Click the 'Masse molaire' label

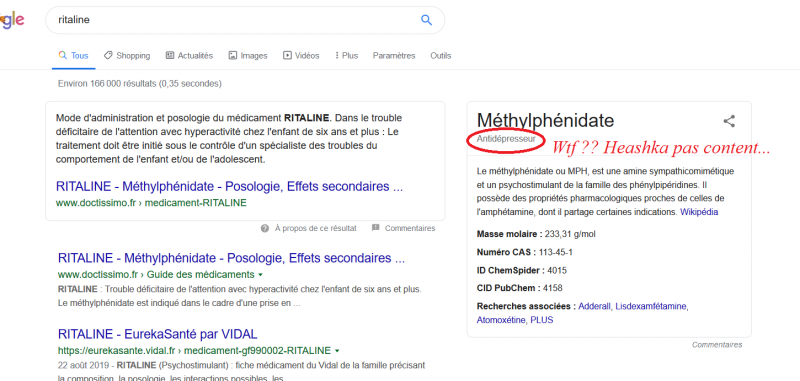pos(509,234)
